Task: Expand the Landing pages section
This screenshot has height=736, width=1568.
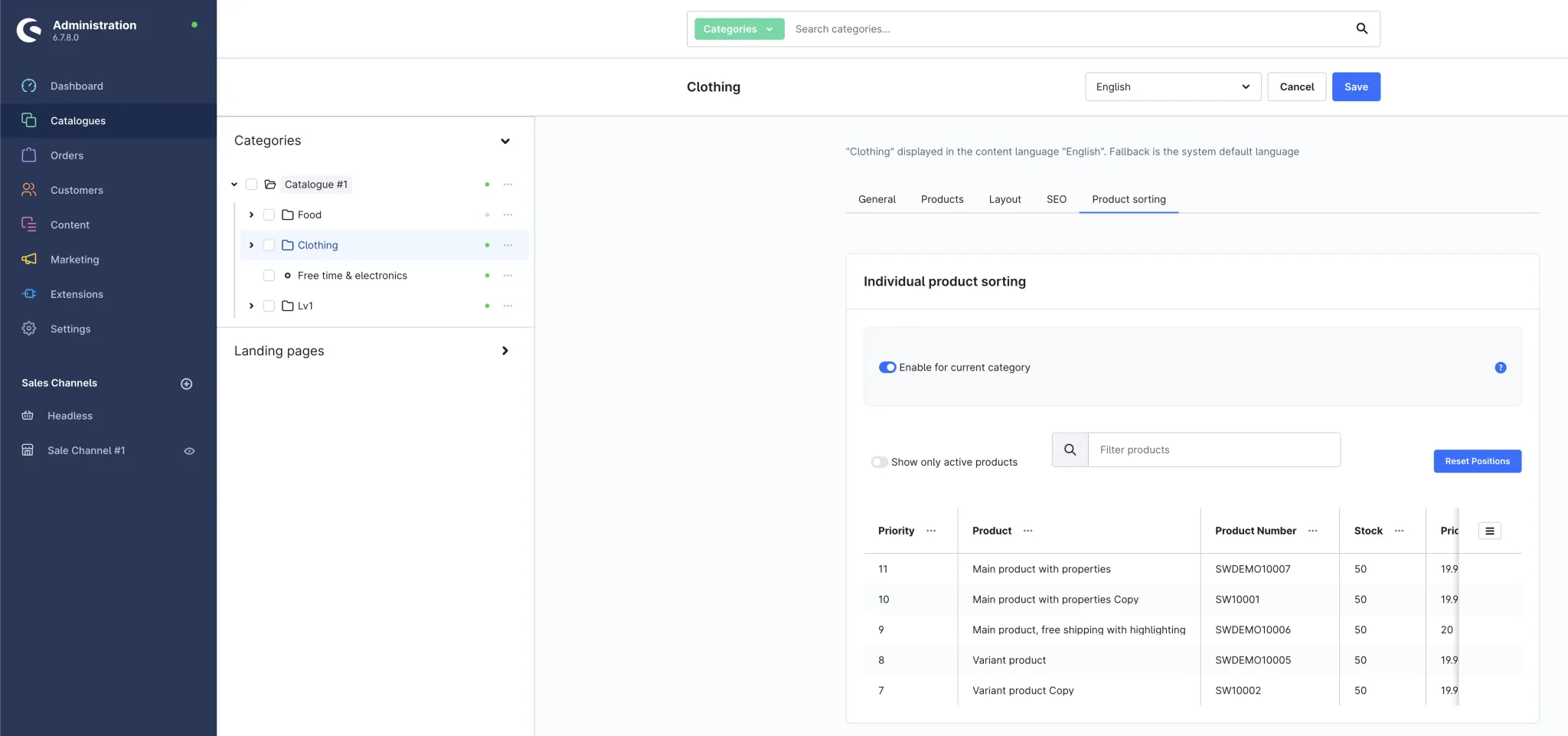Action: point(505,351)
